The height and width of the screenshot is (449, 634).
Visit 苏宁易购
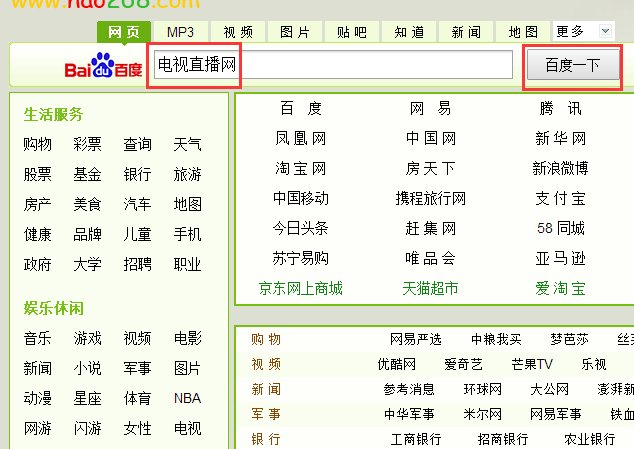[x=300, y=258]
